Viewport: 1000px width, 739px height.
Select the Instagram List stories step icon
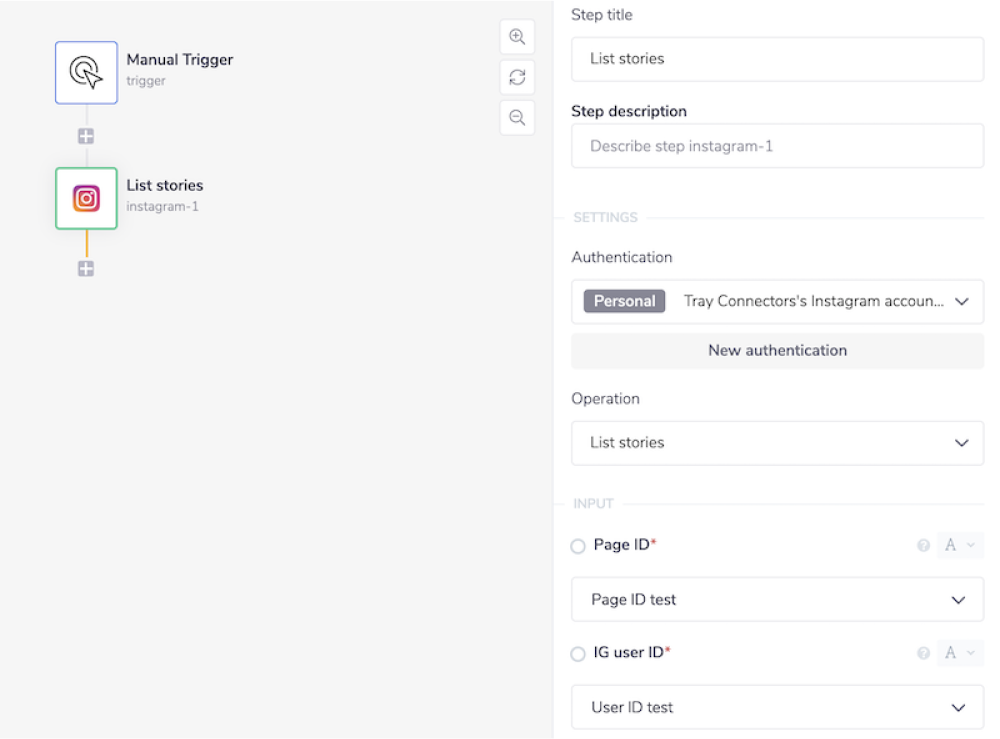click(86, 198)
